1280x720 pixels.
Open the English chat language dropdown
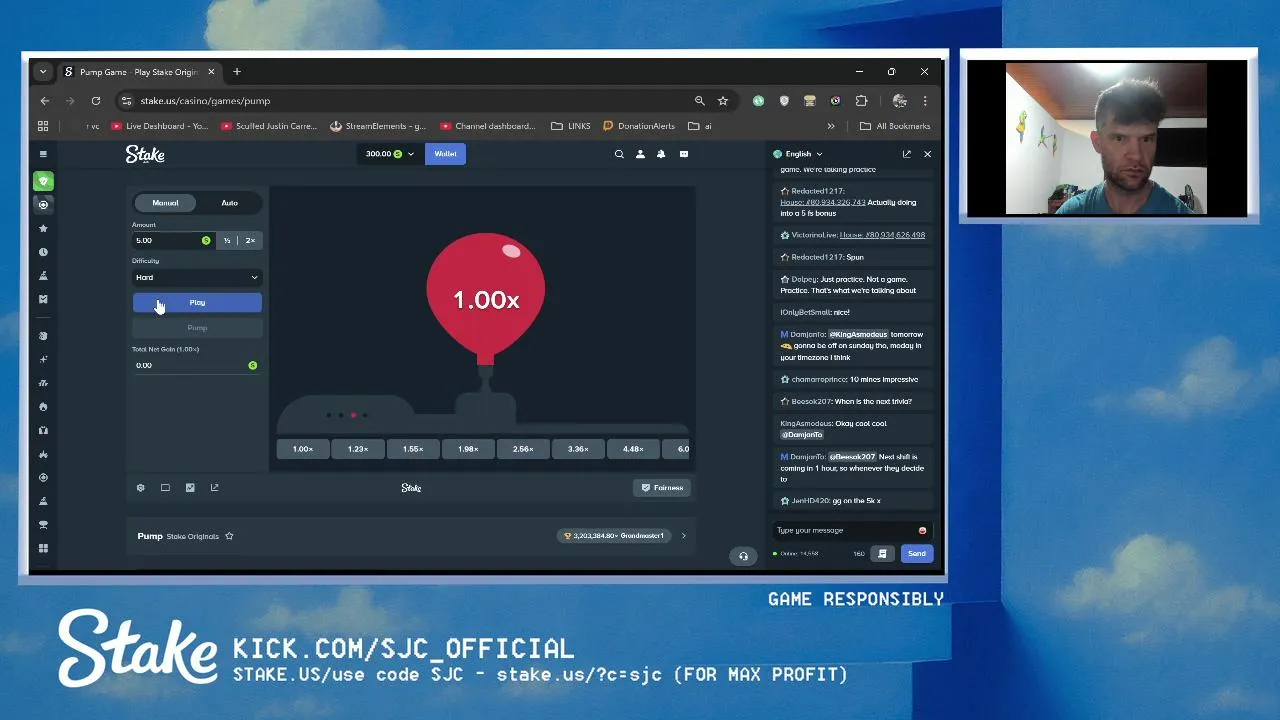click(798, 154)
